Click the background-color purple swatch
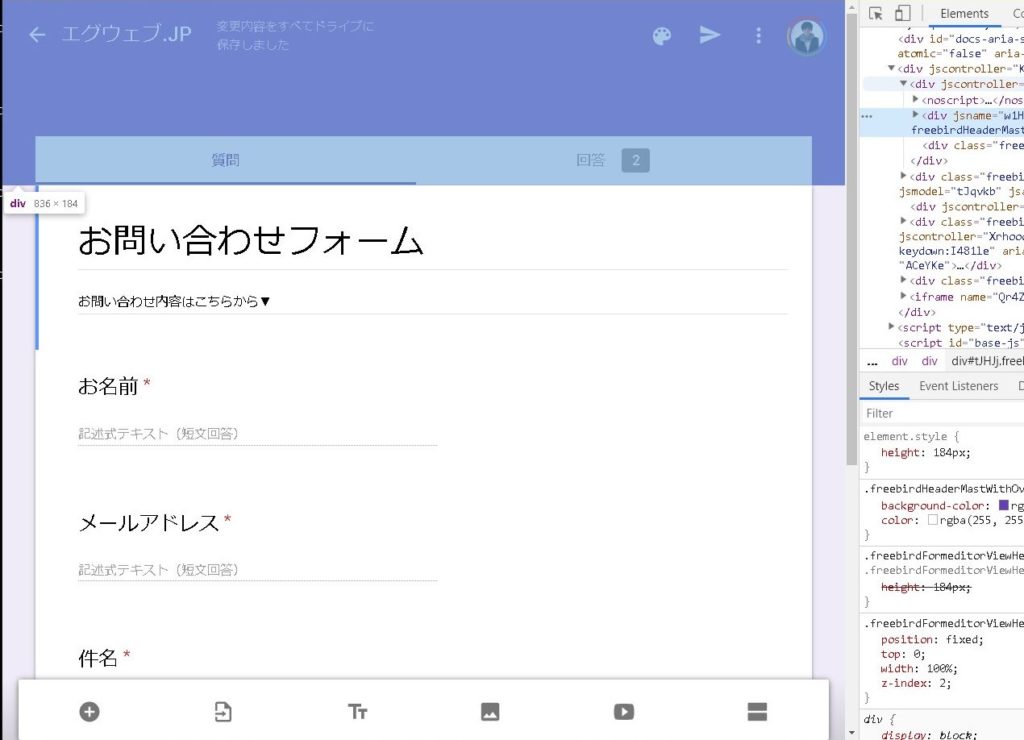The height and width of the screenshot is (740, 1024). (x=1004, y=506)
